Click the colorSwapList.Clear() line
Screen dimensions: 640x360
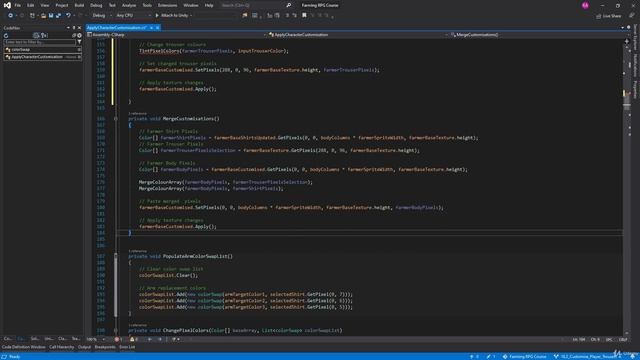(x=168, y=275)
